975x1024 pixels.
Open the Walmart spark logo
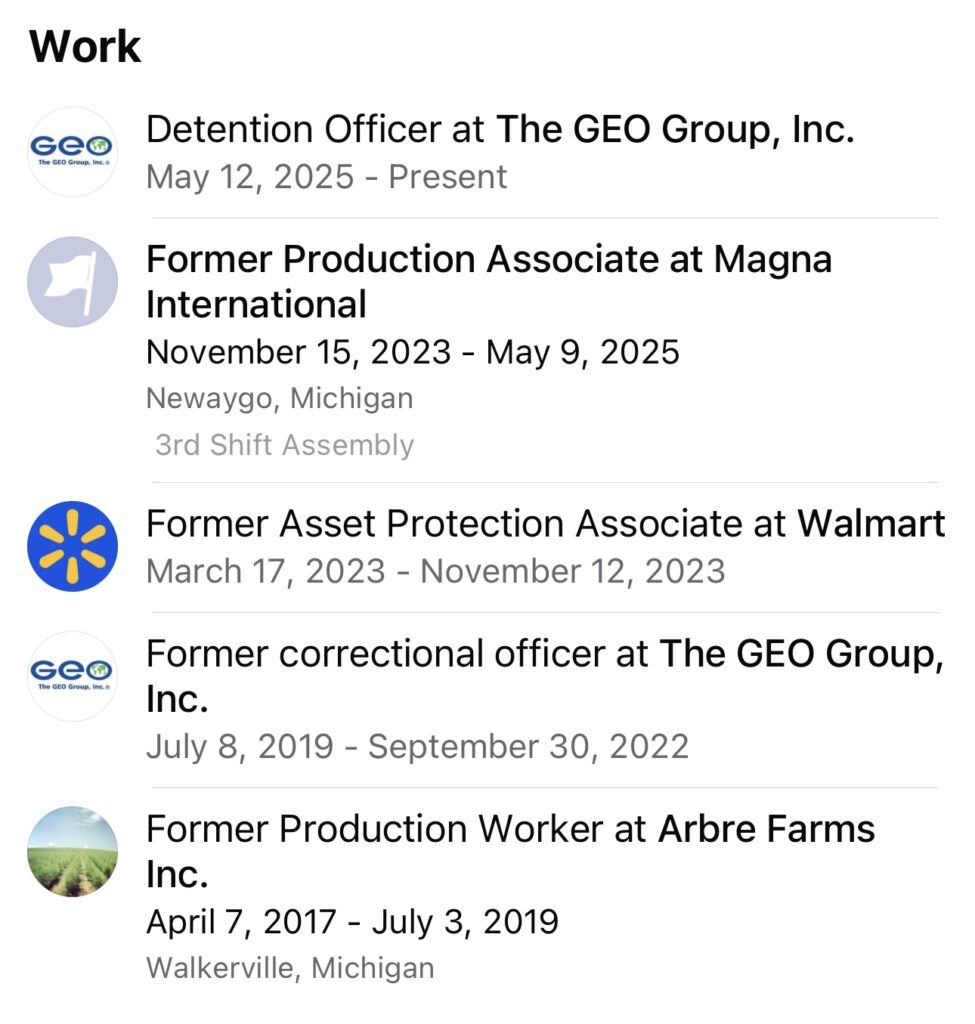tap(72, 546)
